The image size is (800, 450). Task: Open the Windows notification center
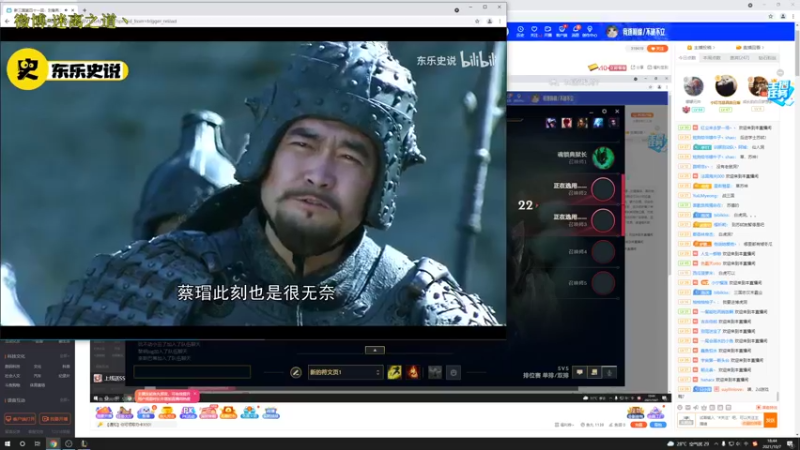(790, 444)
